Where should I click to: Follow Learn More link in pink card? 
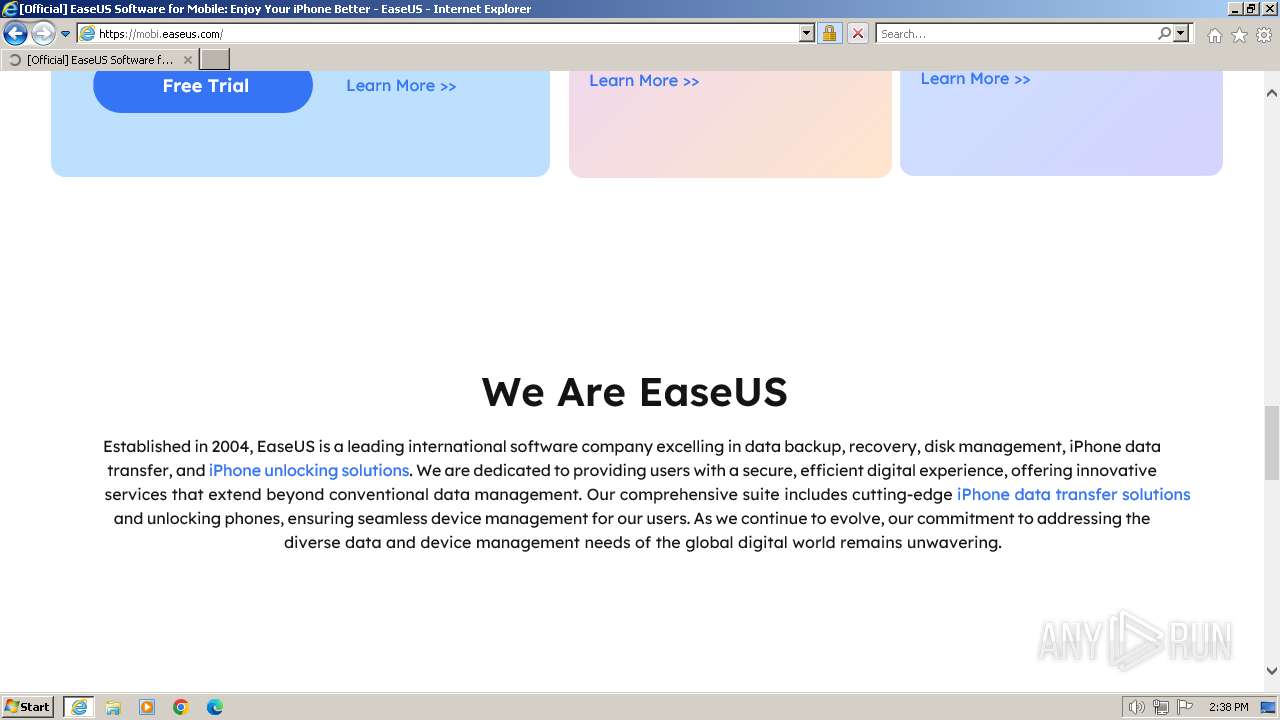click(644, 81)
